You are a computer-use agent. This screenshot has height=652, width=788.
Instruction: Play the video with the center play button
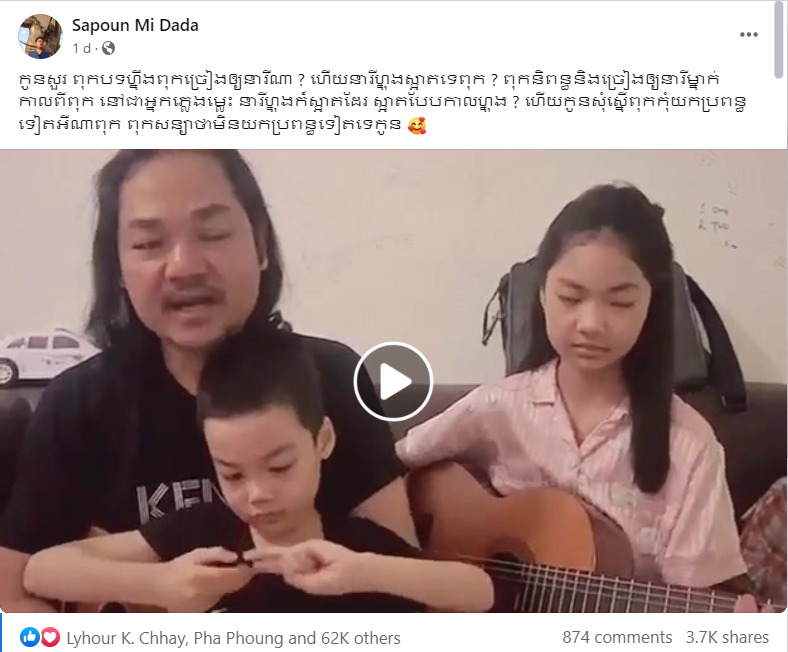393,381
